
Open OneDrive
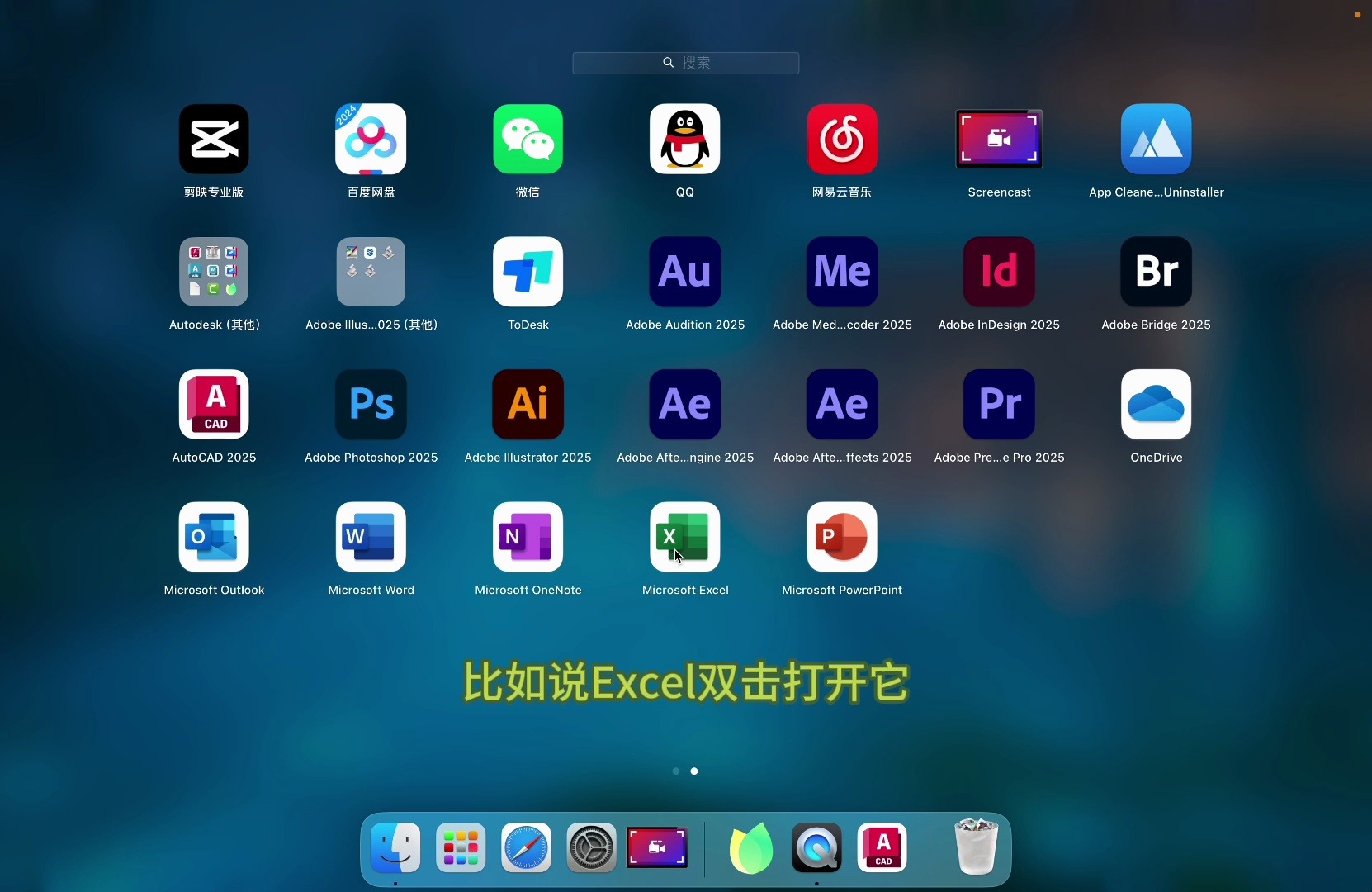(1157, 405)
